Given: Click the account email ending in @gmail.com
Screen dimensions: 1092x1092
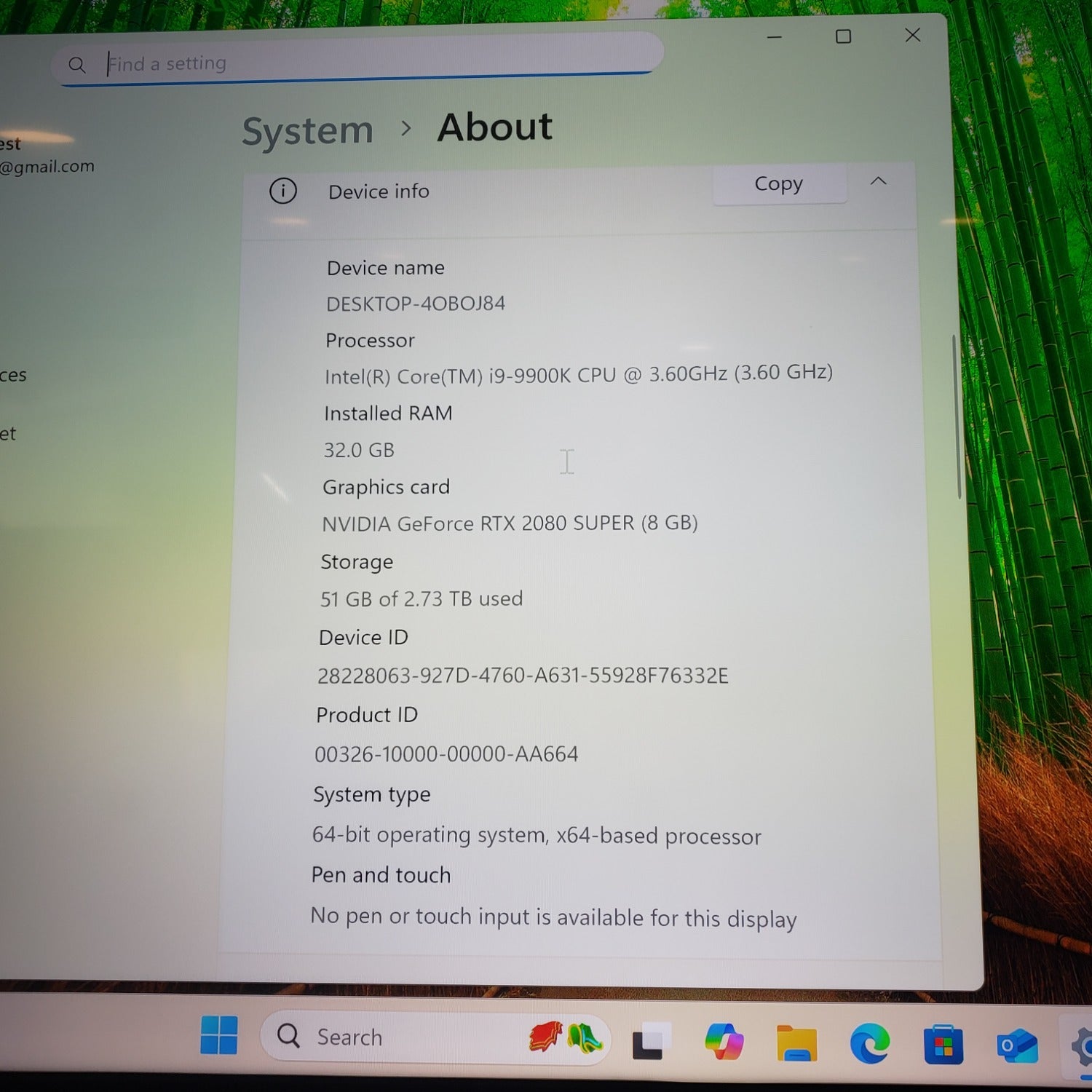Looking at the screenshot, I should pos(47,167).
